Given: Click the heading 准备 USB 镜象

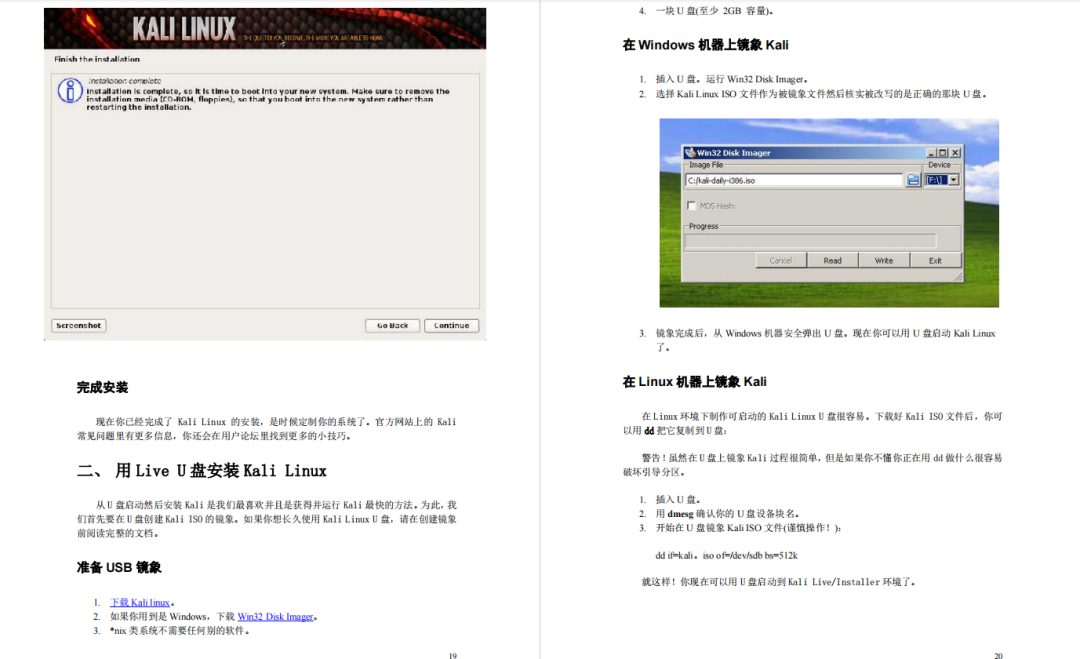Looking at the screenshot, I should point(119,567).
